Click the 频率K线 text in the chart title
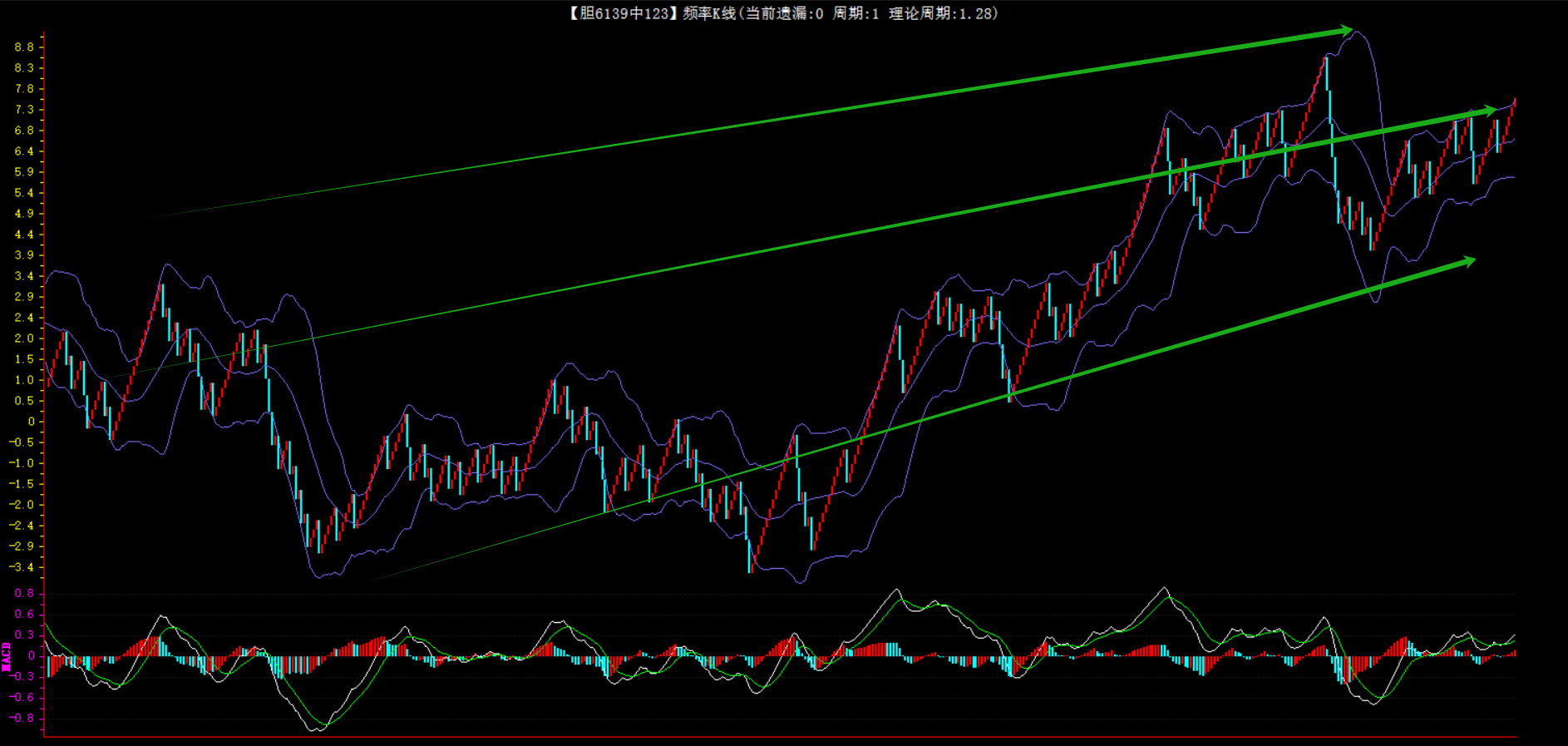Image resolution: width=1568 pixels, height=746 pixels. tap(708, 13)
